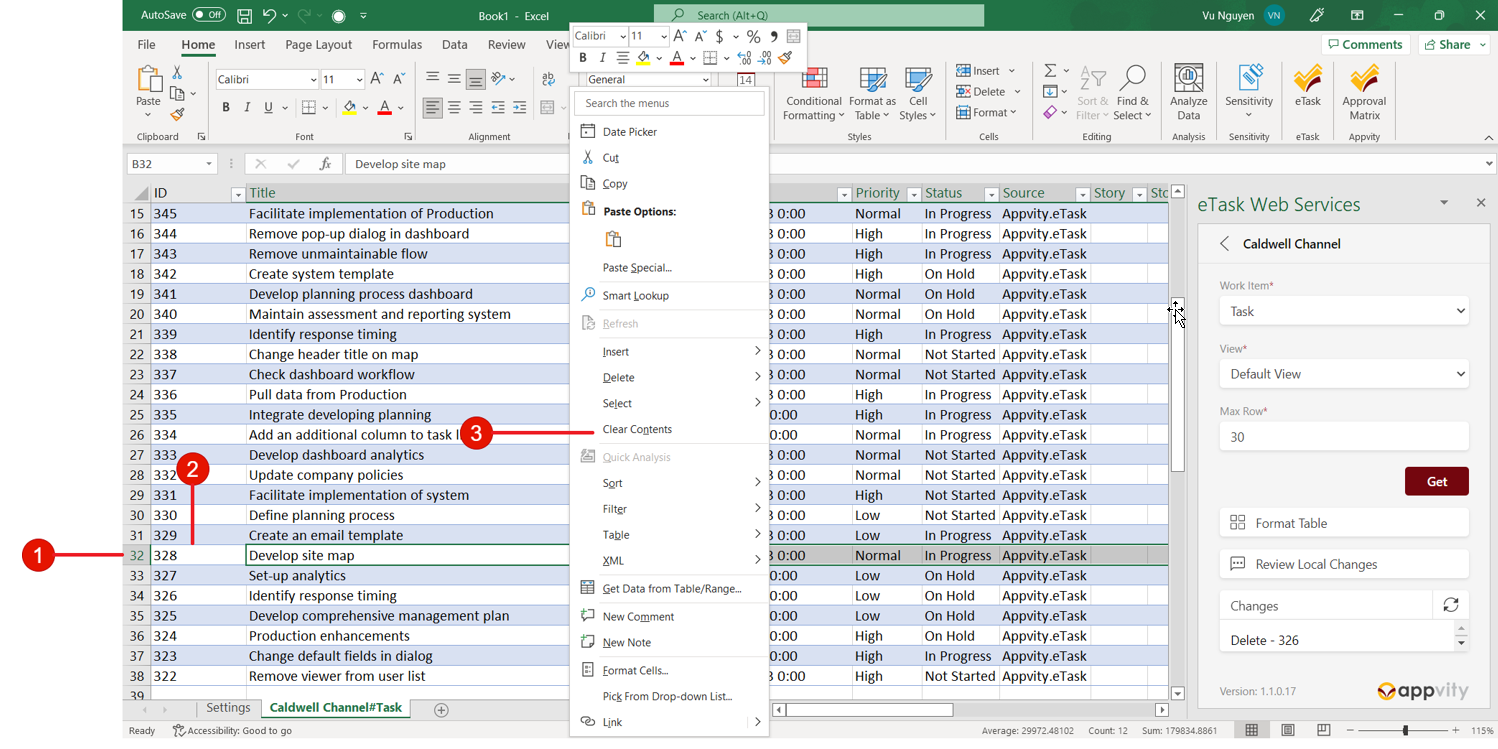
Task: Open the Work Item dropdown
Action: [x=1343, y=311]
